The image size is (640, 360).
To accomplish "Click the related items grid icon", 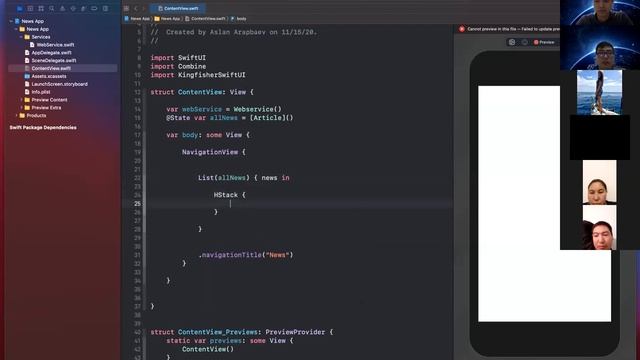I will point(126,8).
